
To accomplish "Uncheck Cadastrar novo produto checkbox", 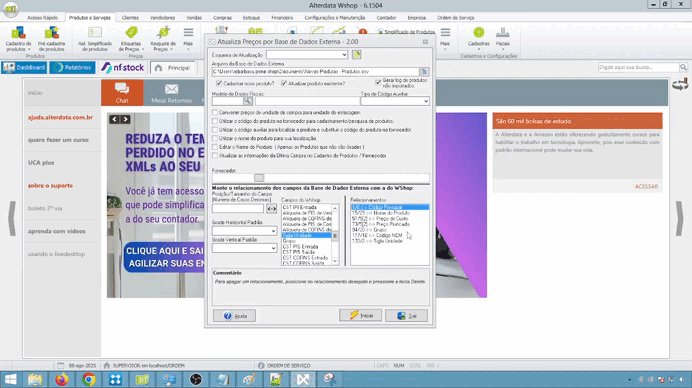I will click(219, 83).
